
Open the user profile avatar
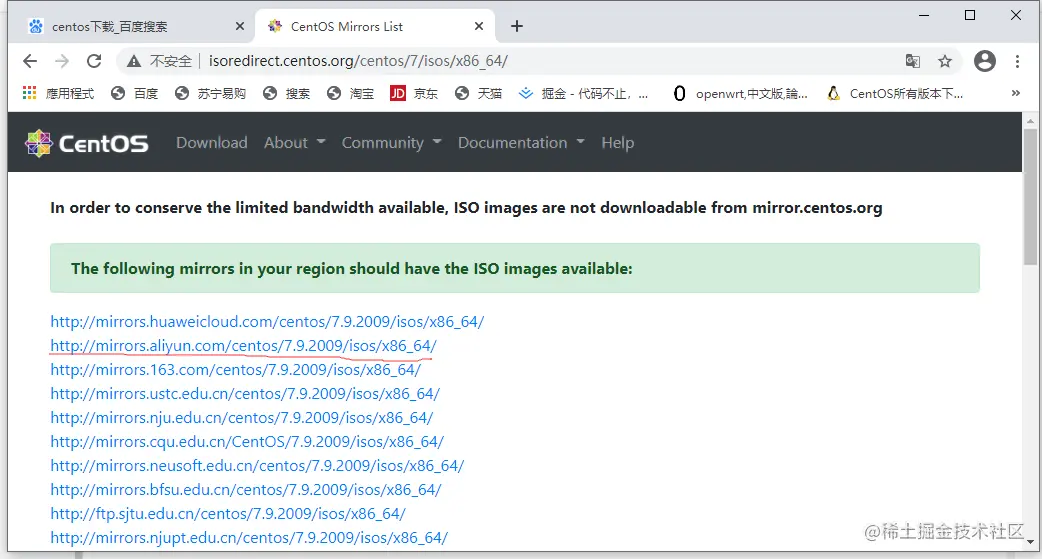tap(985, 61)
